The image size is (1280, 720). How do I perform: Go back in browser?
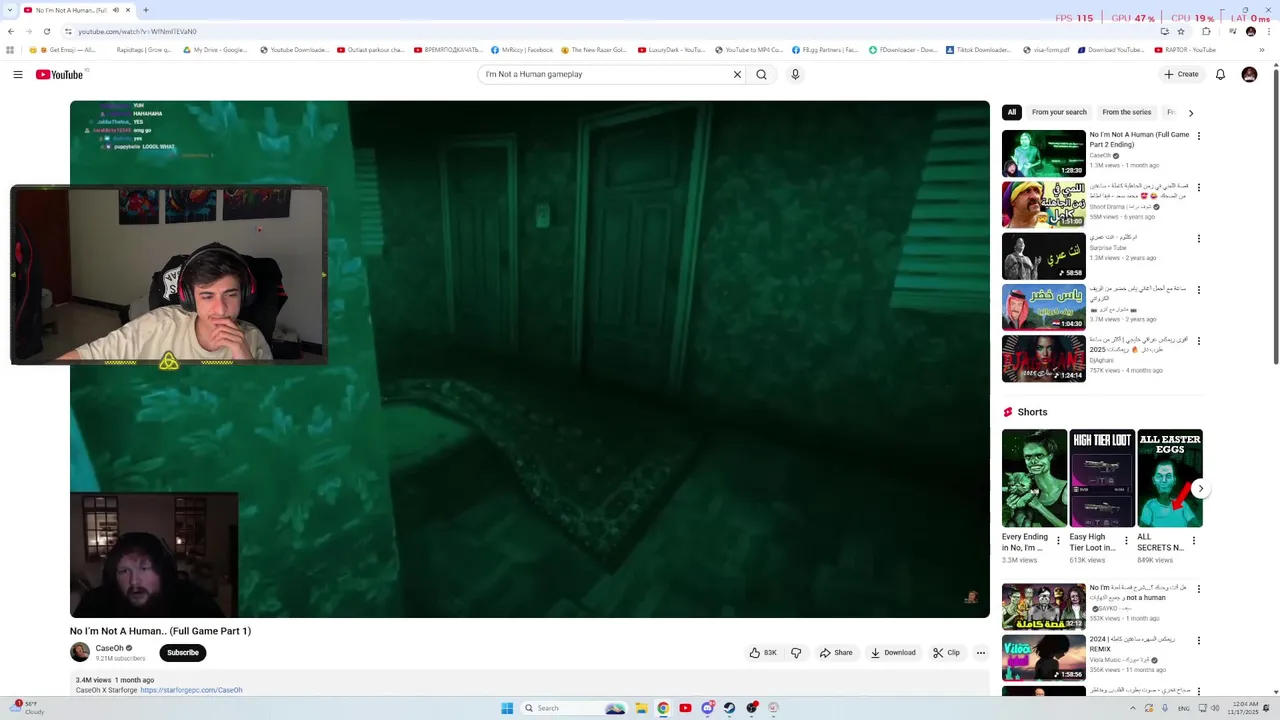(x=11, y=31)
